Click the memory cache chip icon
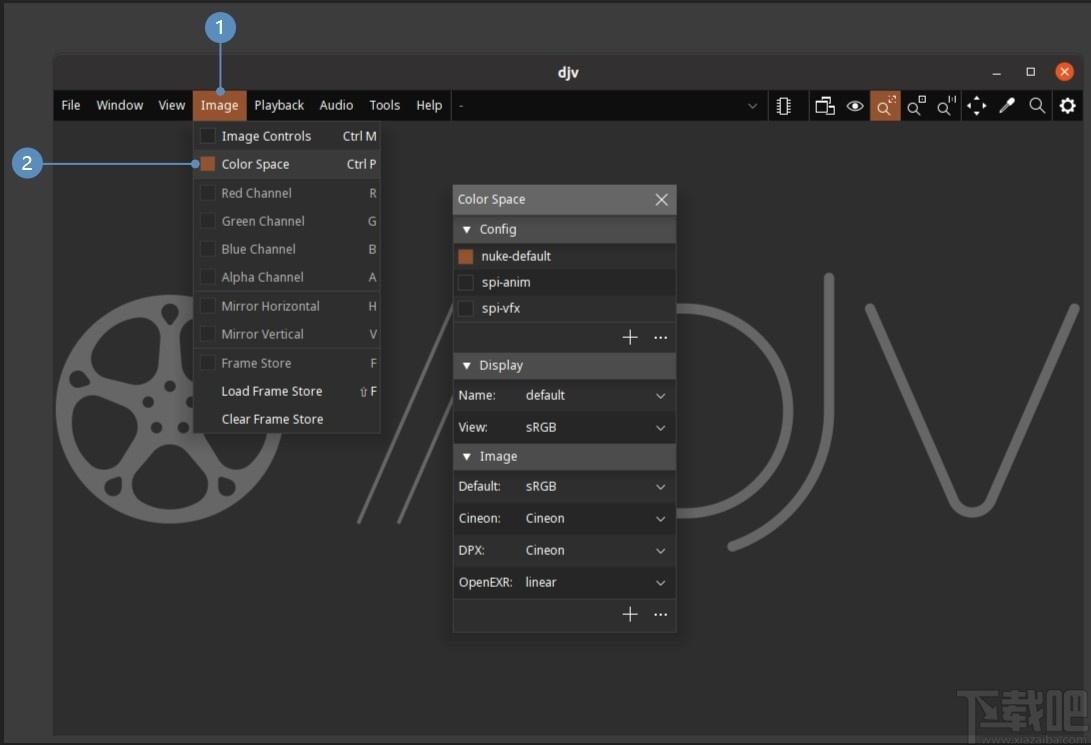1091x745 pixels. 783,106
